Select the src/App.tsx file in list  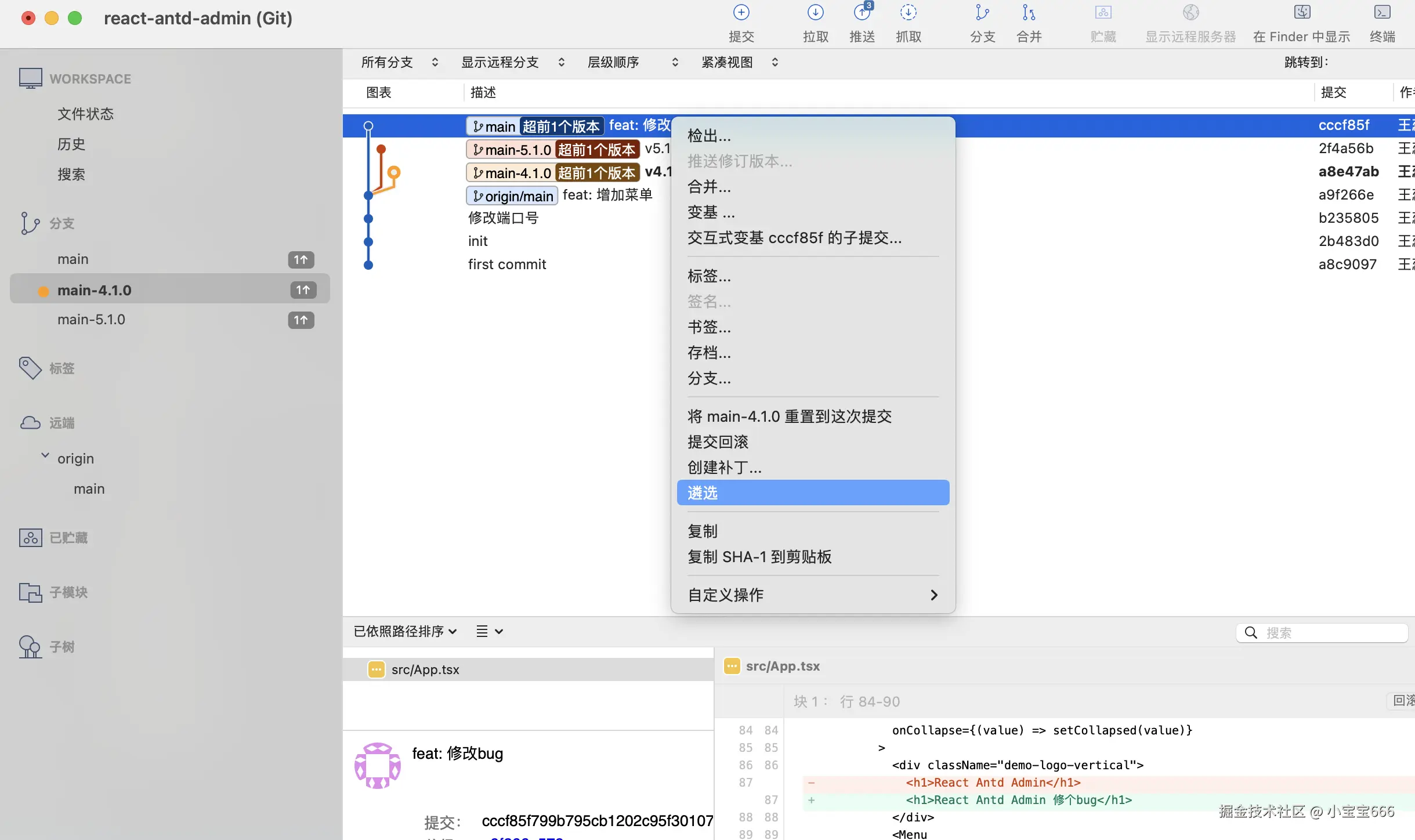click(x=425, y=669)
